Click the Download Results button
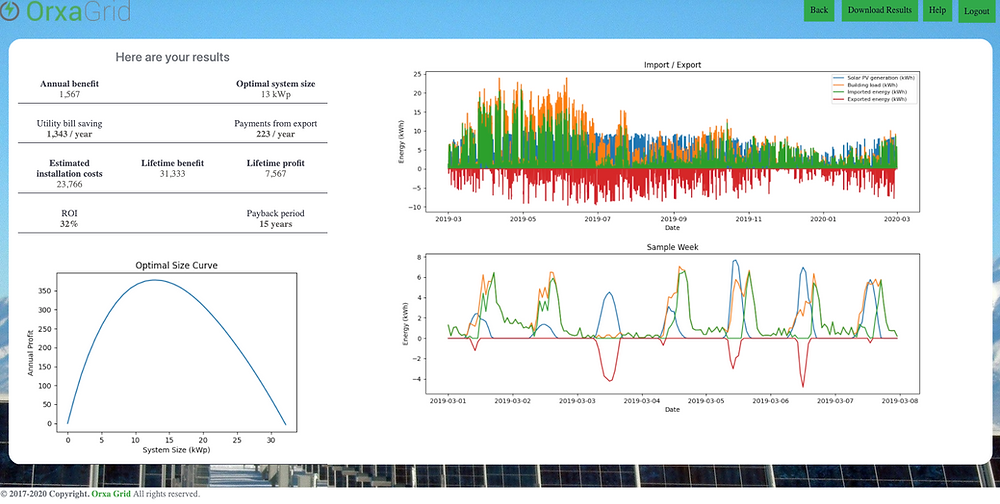 pos(879,10)
